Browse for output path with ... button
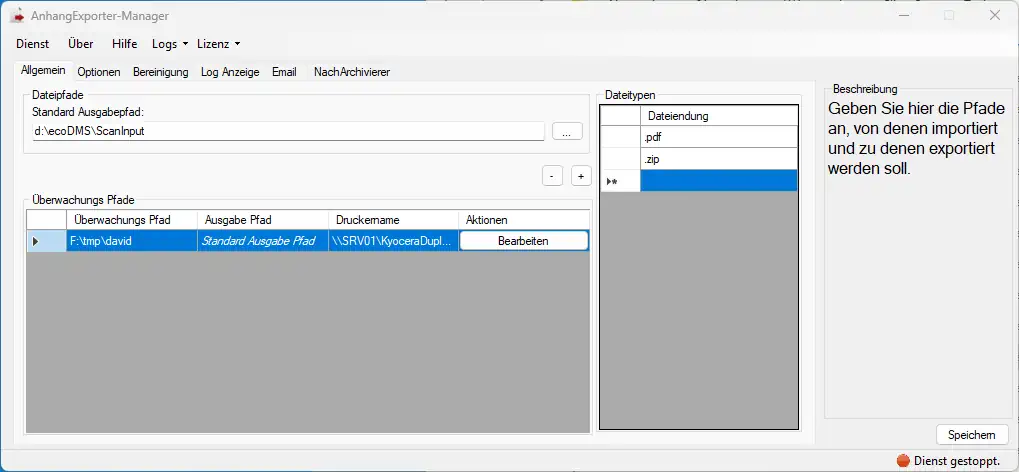Image resolution: width=1019 pixels, height=472 pixels. coord(567,131)
